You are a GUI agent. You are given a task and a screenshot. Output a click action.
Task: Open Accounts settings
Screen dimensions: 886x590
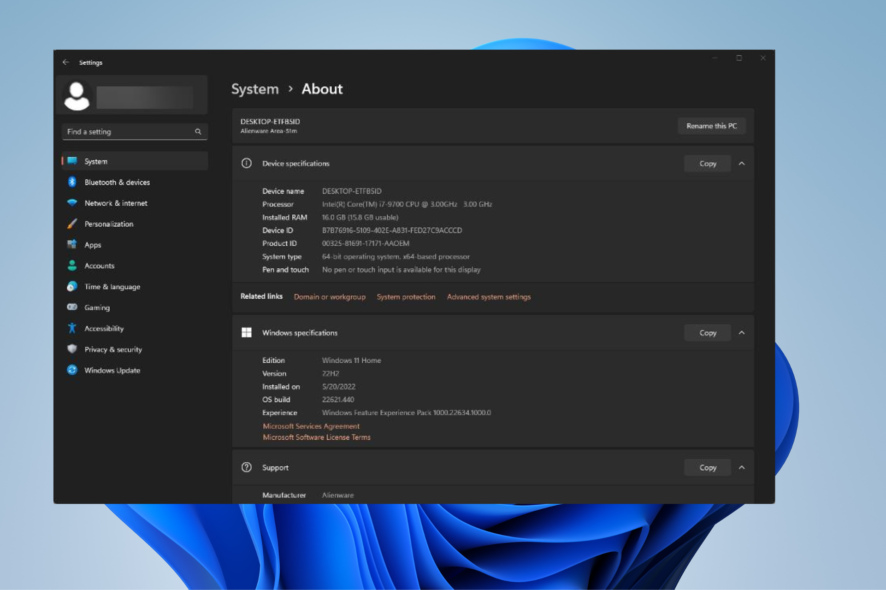click(x=134, y=266)
